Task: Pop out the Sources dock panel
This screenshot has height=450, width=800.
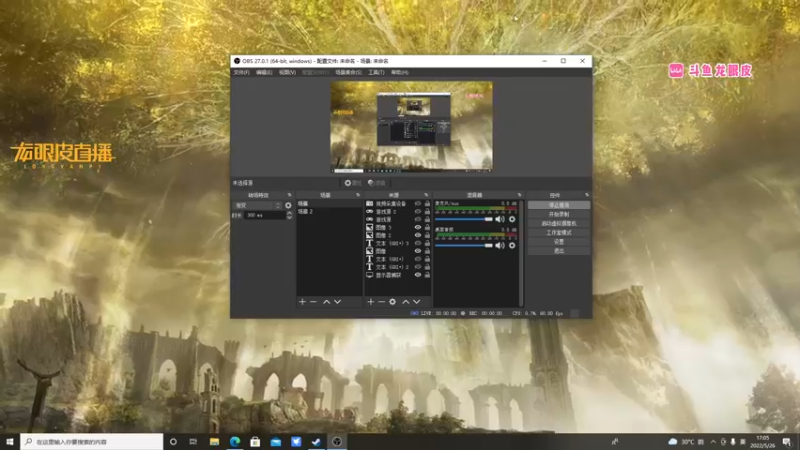Action: 426,195
